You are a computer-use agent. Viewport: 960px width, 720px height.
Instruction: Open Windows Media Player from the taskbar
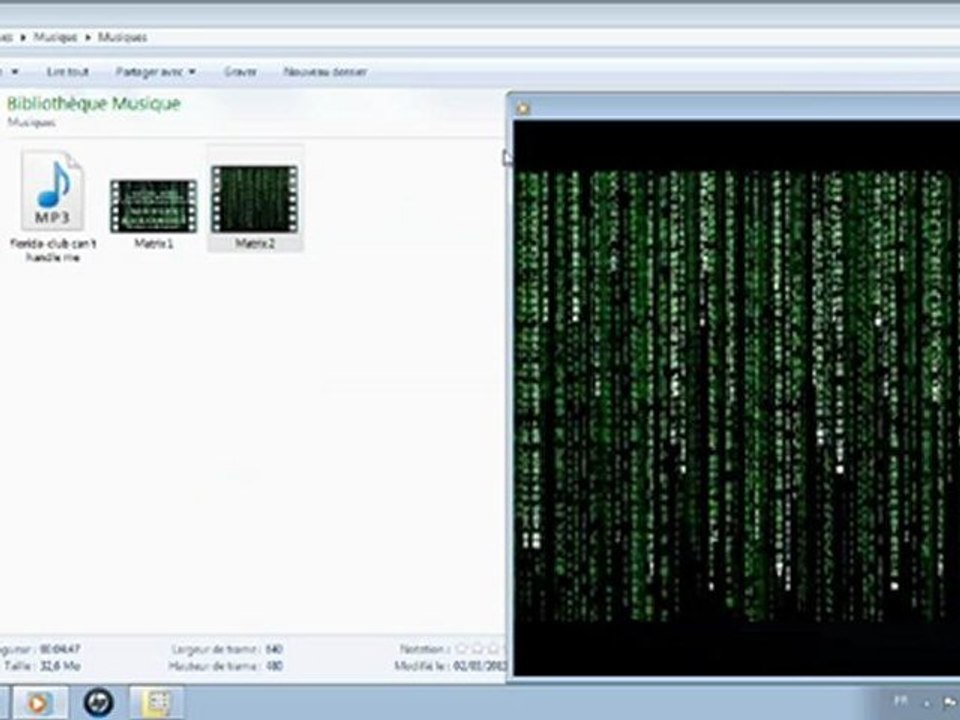pyautogui.click(x=38, y=703)
